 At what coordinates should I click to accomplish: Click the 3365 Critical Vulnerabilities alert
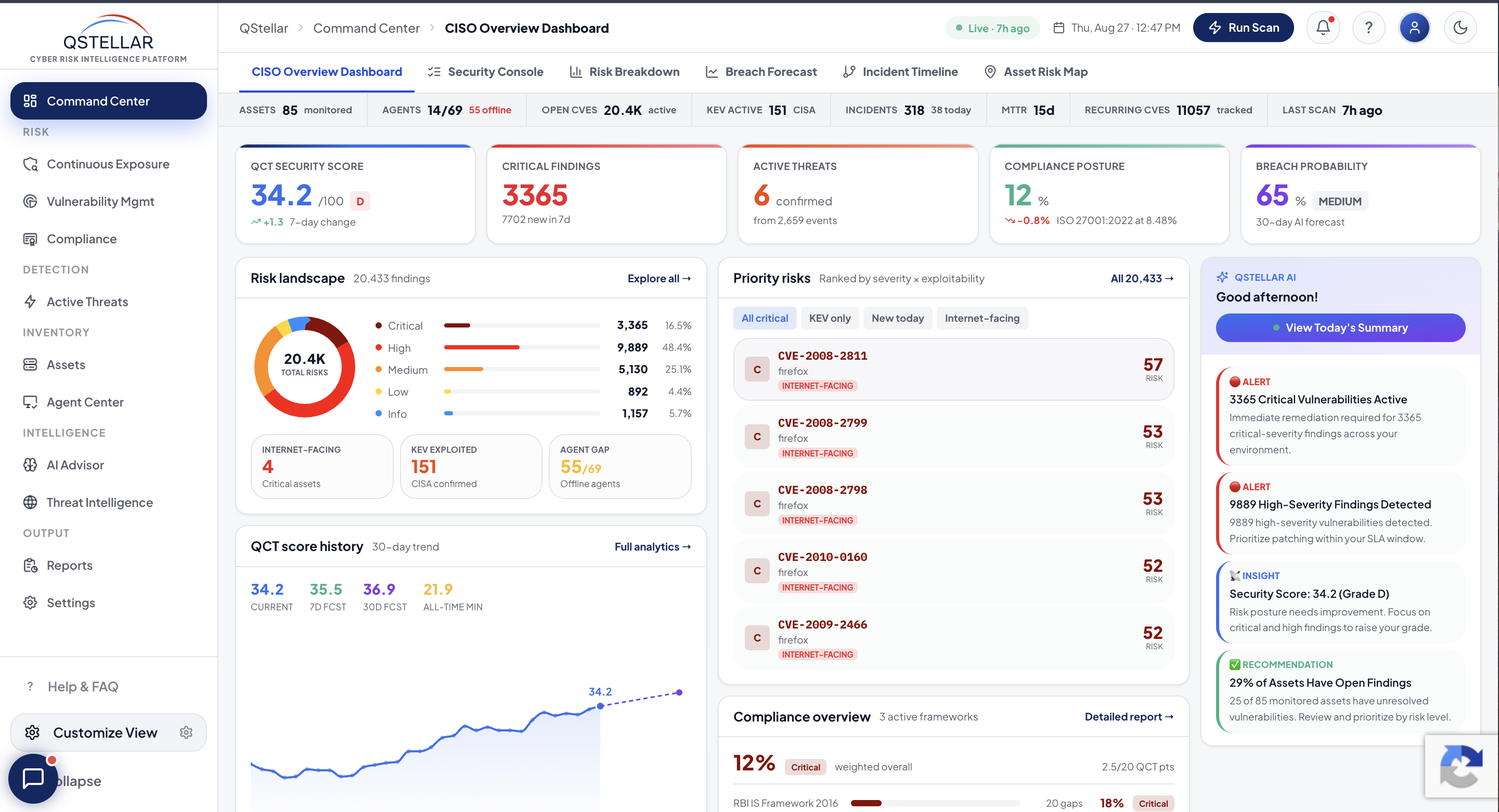(x=1340, y=416)
